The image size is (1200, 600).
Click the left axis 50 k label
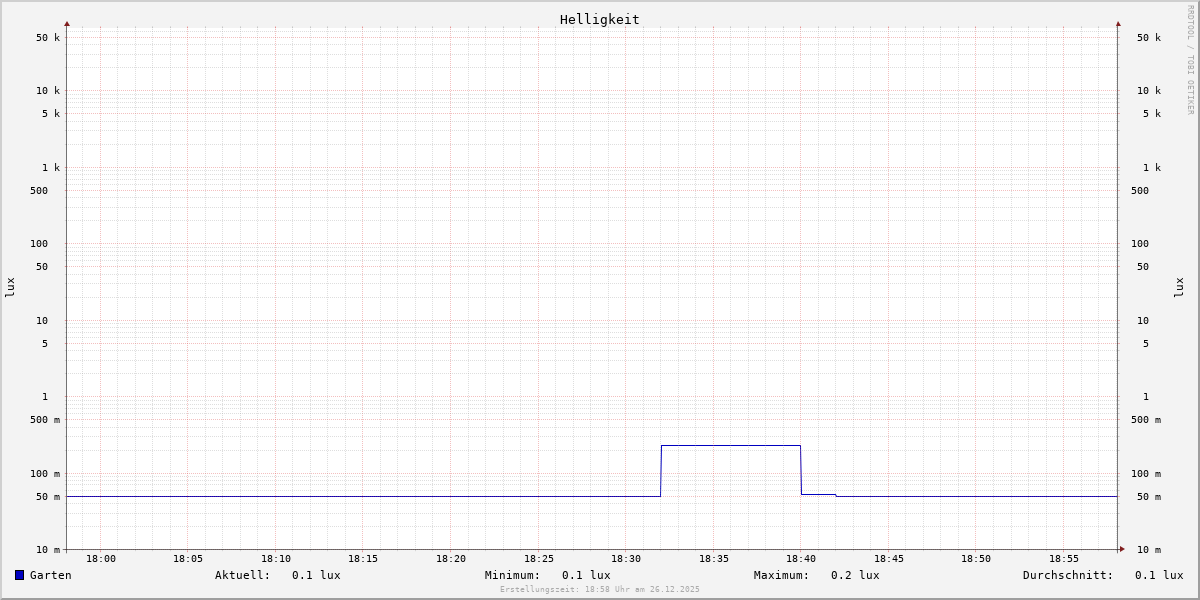point(48,38)
